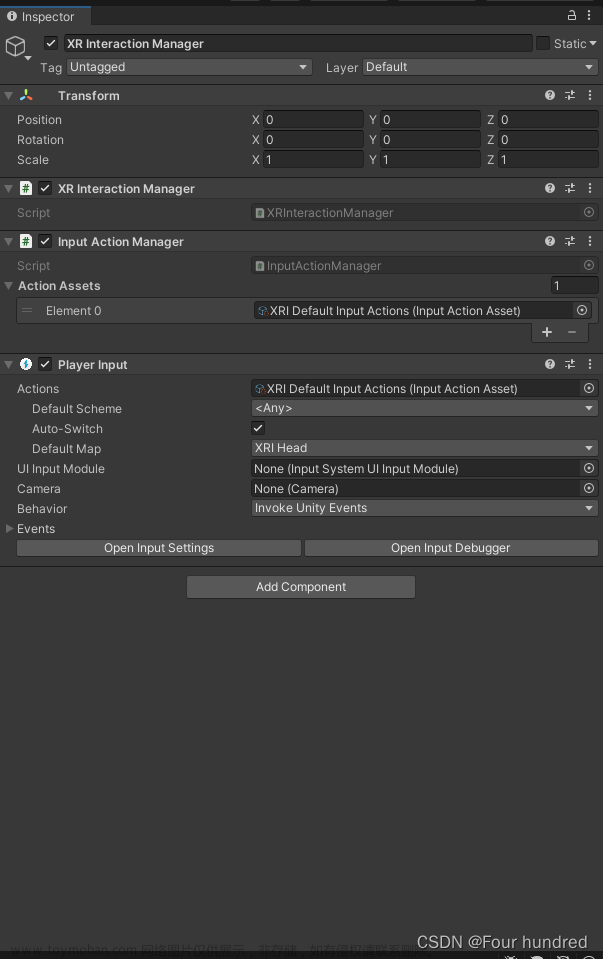Click the Transform component help icon
Image resolution: width=603 pixels, height=959 pixels.
click(x=548, y=95)
